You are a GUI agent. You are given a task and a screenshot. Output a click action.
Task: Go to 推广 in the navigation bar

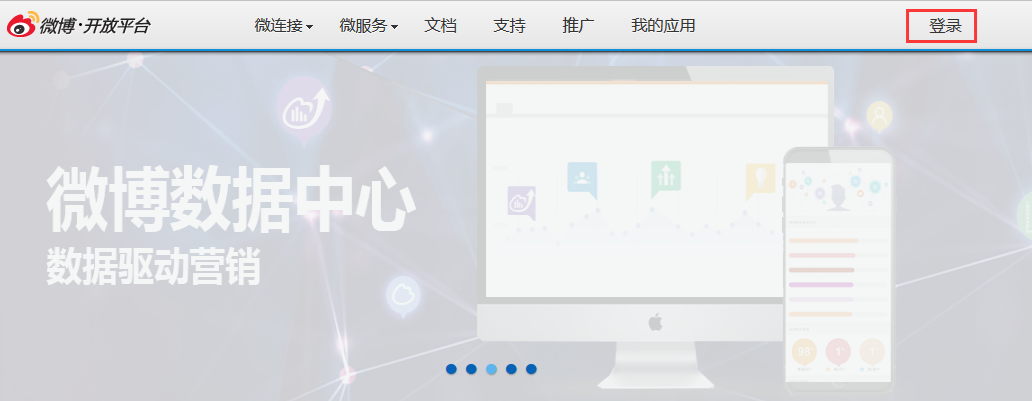point(578,26)
